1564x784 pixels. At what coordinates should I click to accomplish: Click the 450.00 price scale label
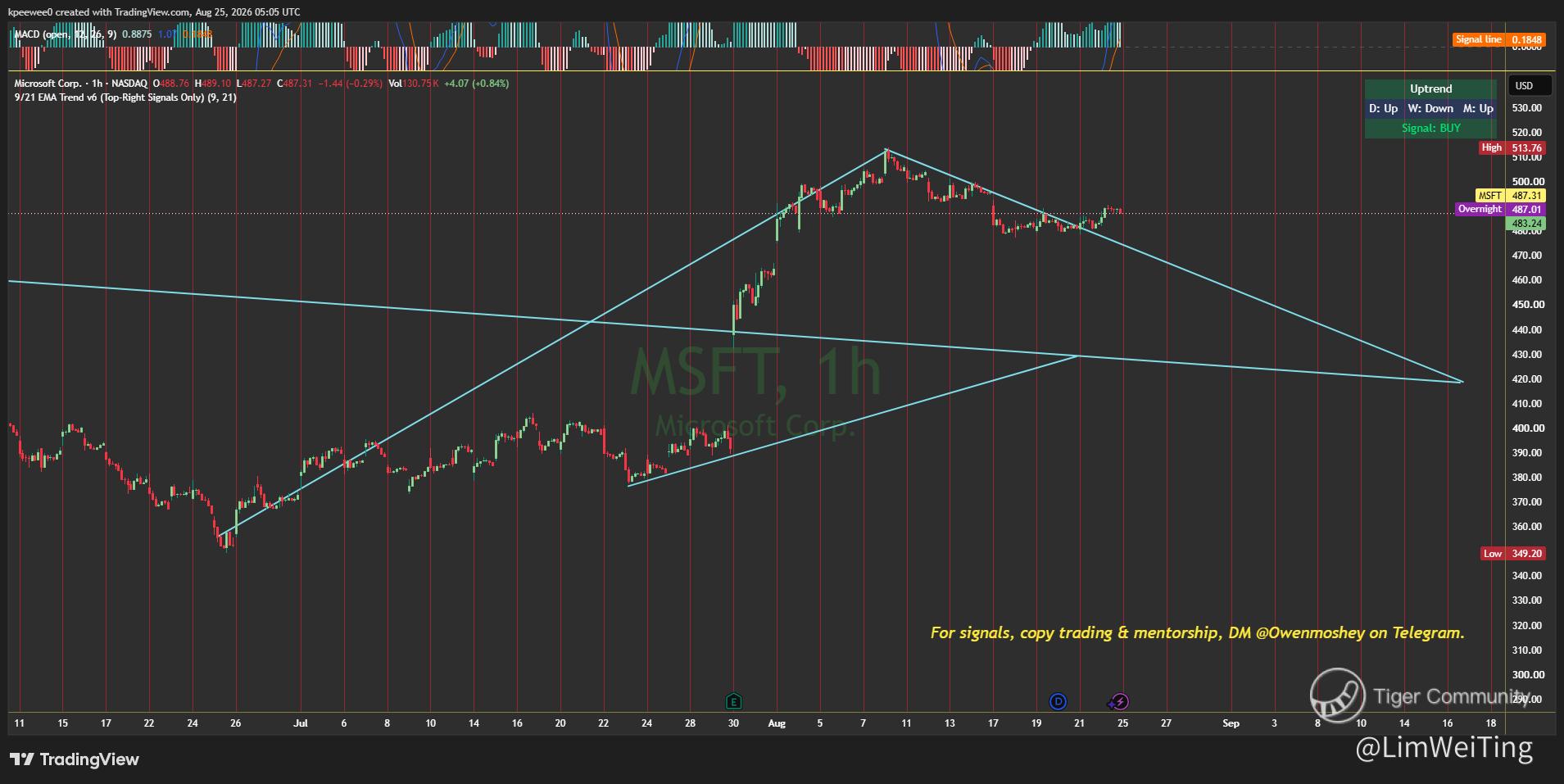click(1527, 305)
